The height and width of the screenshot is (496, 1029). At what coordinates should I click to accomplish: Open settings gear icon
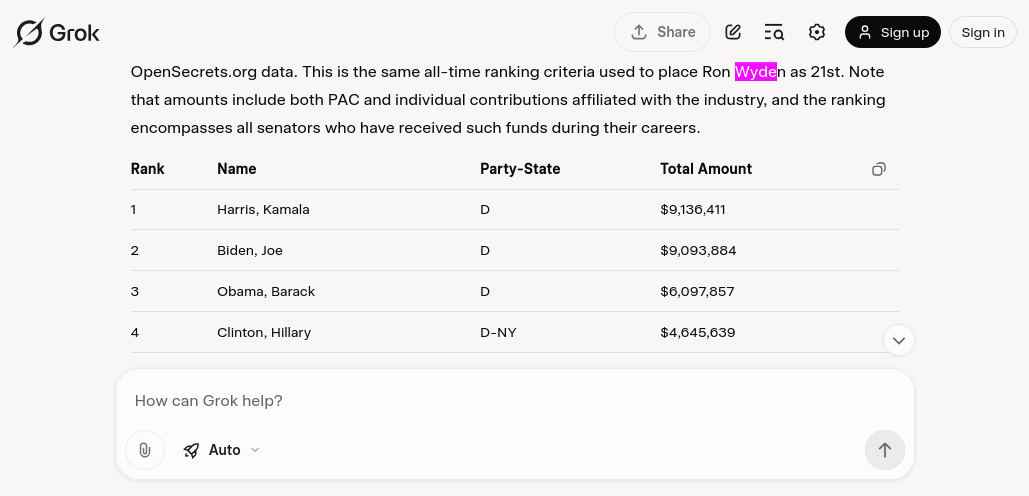click(816, 32)
